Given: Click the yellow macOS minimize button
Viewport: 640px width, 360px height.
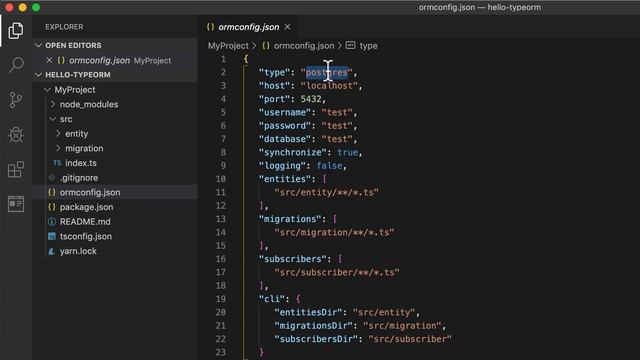Looking at the screenshot, I should point(22,7).
